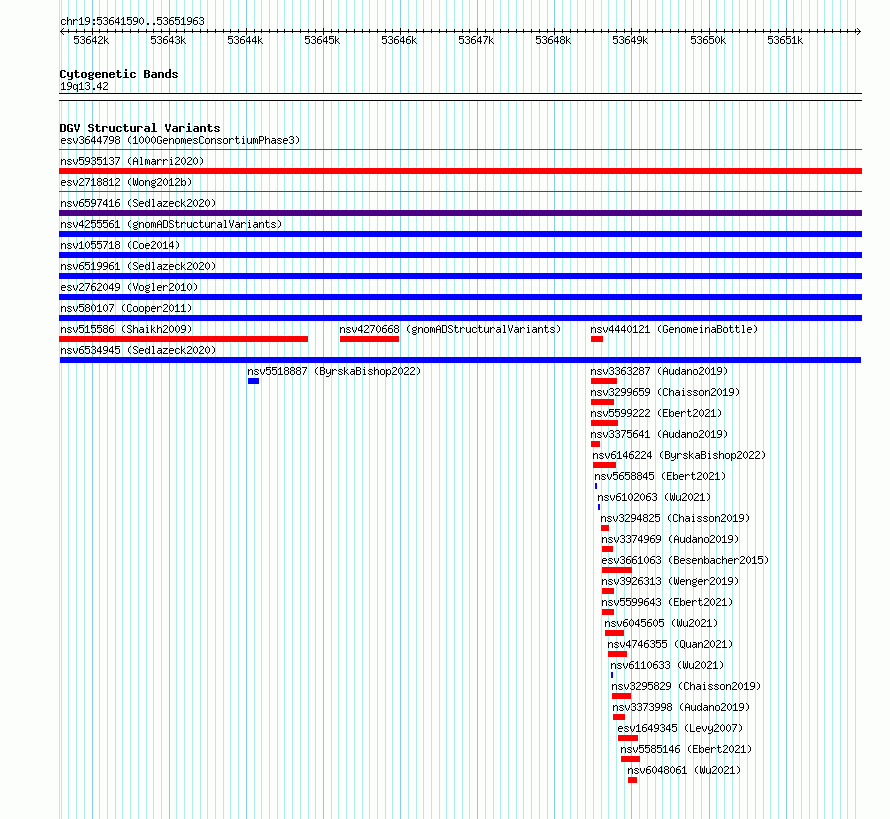Select the esv2718812 (Wong2012b) label
This screenshot has width=890, height=819.
pos(126,182)
